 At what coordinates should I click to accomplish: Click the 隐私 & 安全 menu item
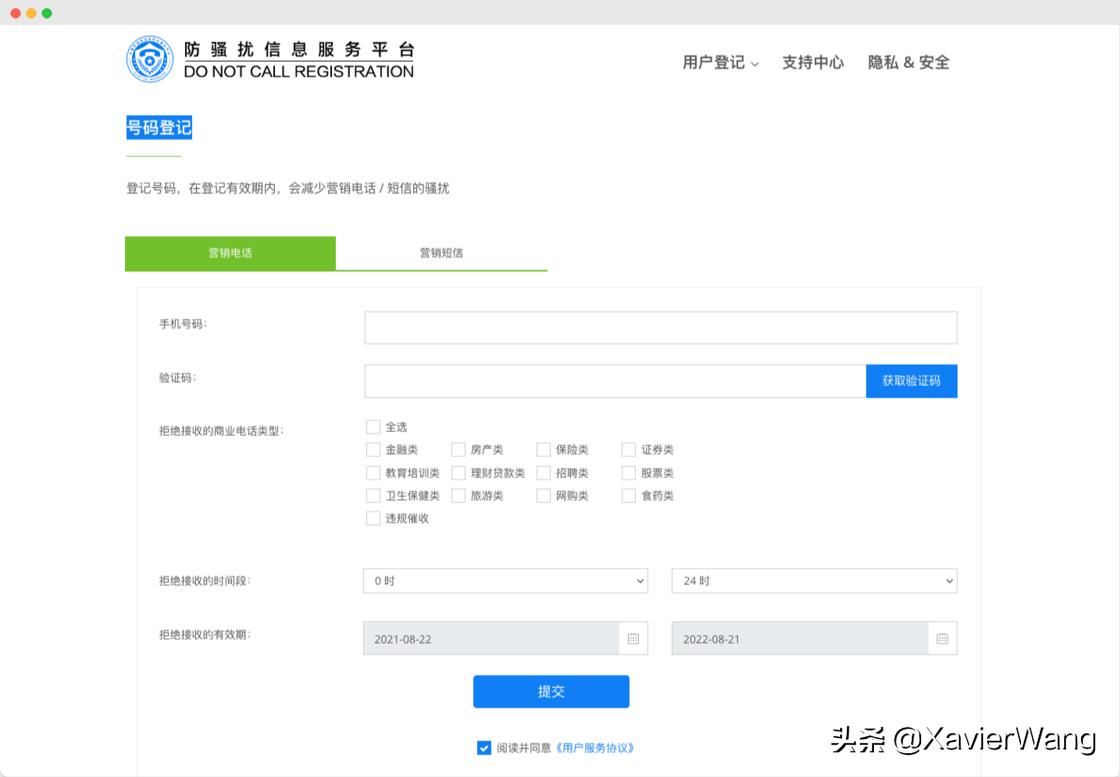[x=908, y=61]
